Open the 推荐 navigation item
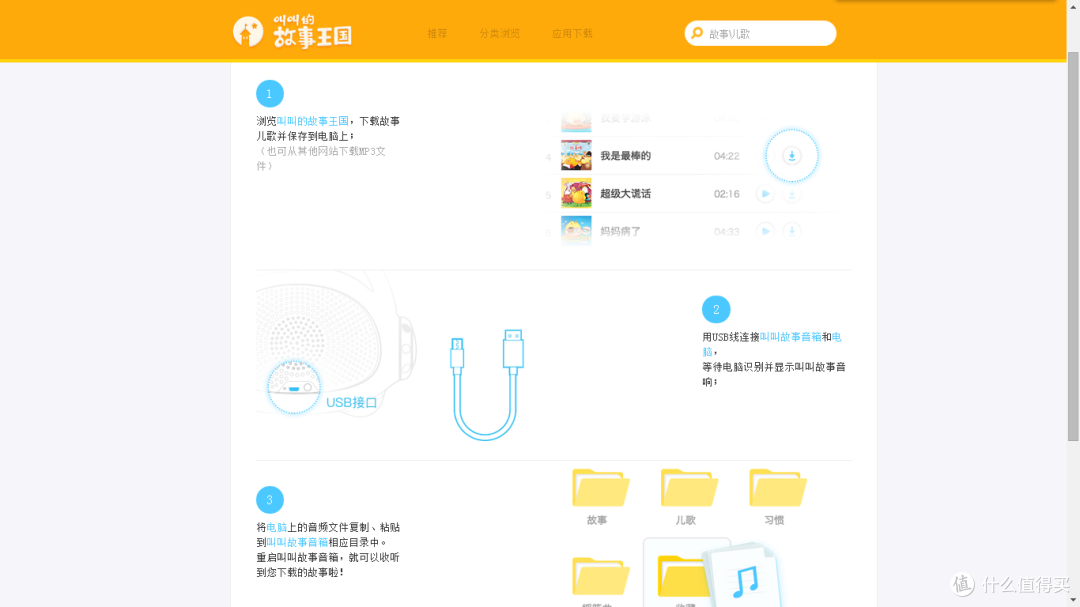 [437, 33]
